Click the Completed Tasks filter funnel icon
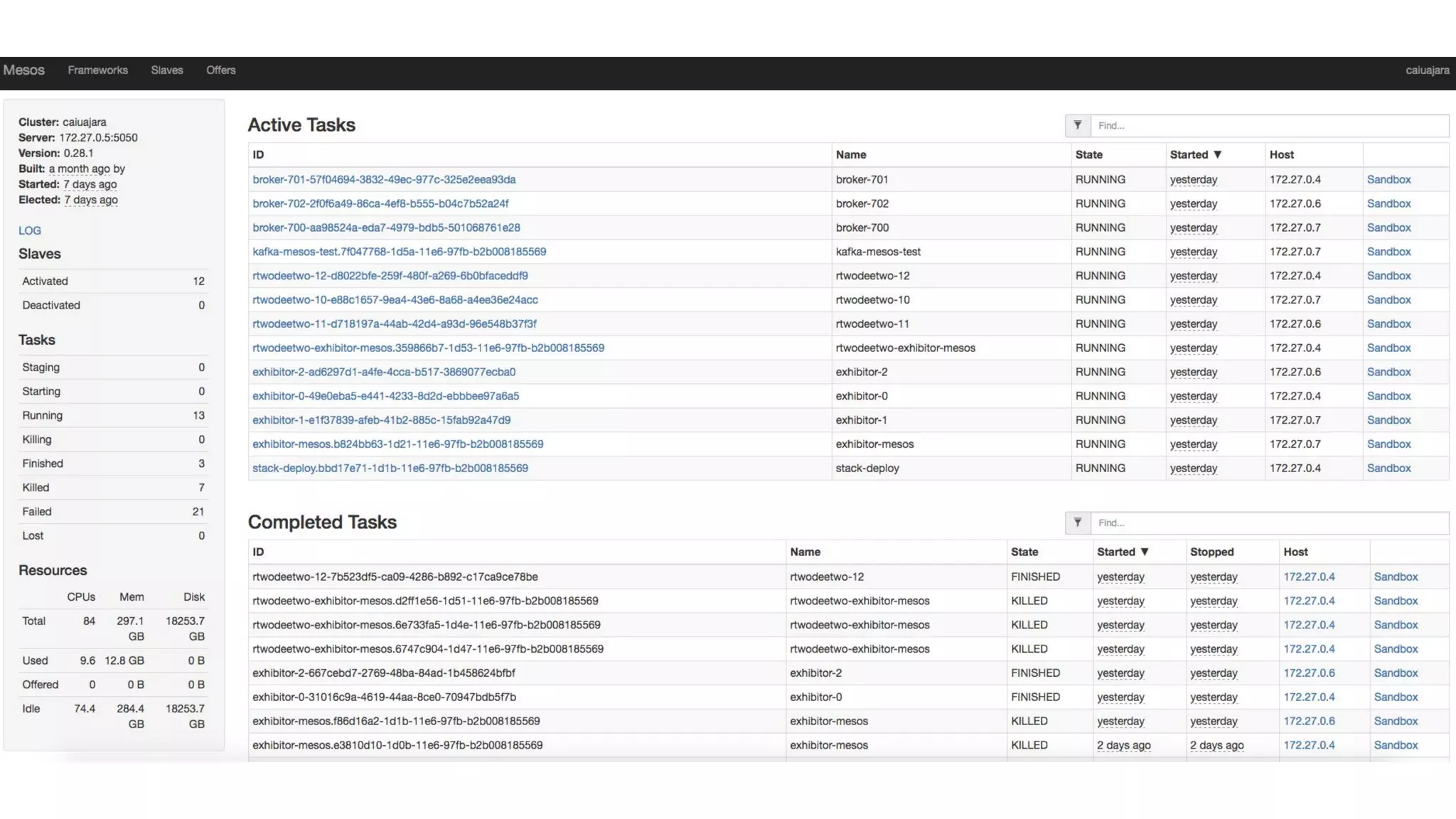Screen dimensions: 1456x819 pos(1078,523)
